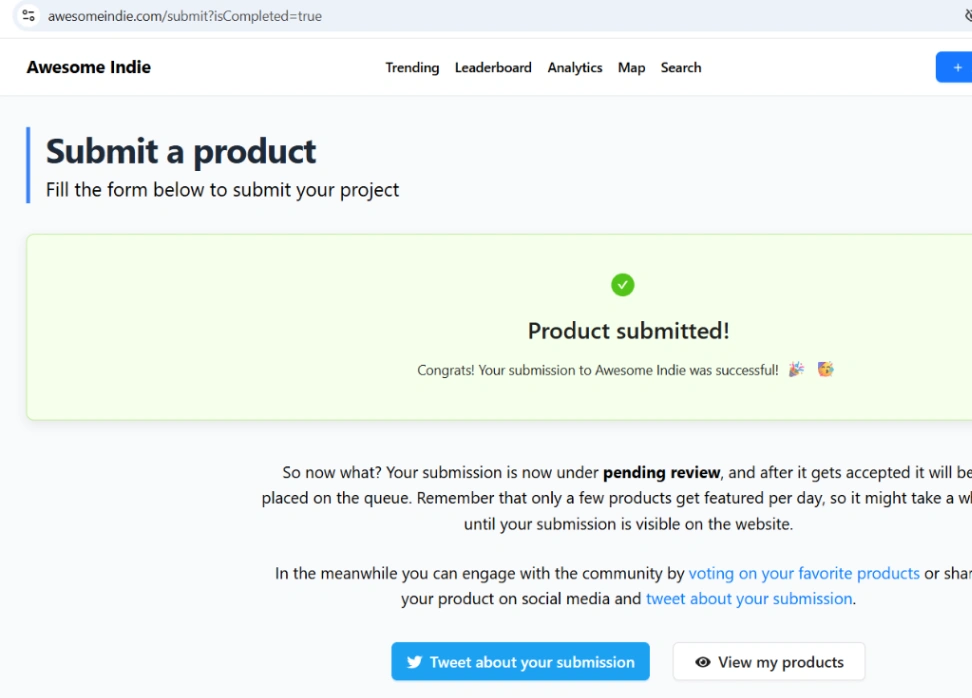Viewport: 972px width, 698px height.
Task: Open the Awesome Indie home logo
Action: click(89, 67)
